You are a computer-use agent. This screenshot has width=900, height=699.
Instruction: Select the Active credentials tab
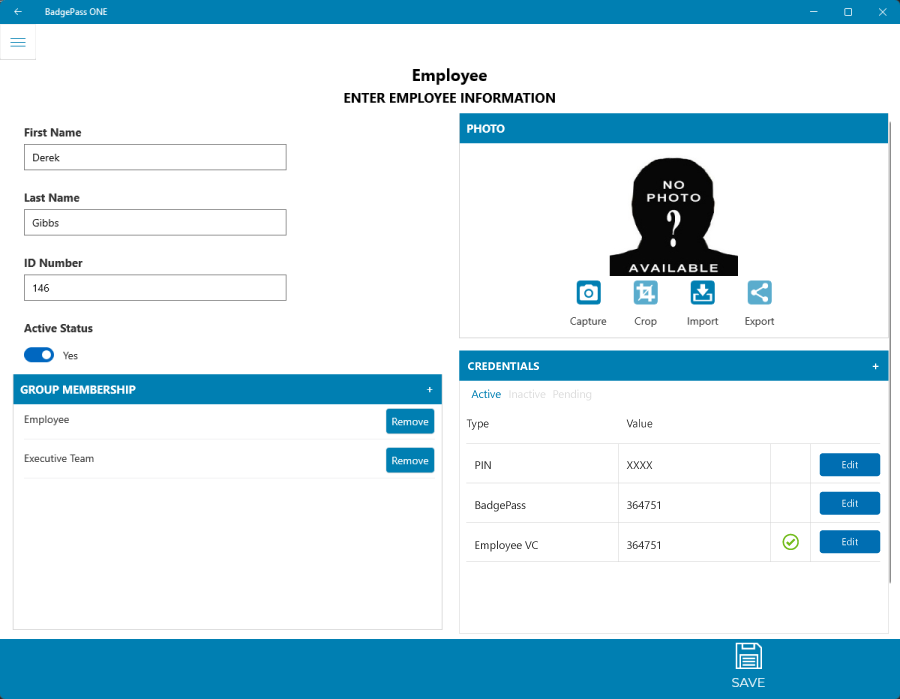(486, 395)
